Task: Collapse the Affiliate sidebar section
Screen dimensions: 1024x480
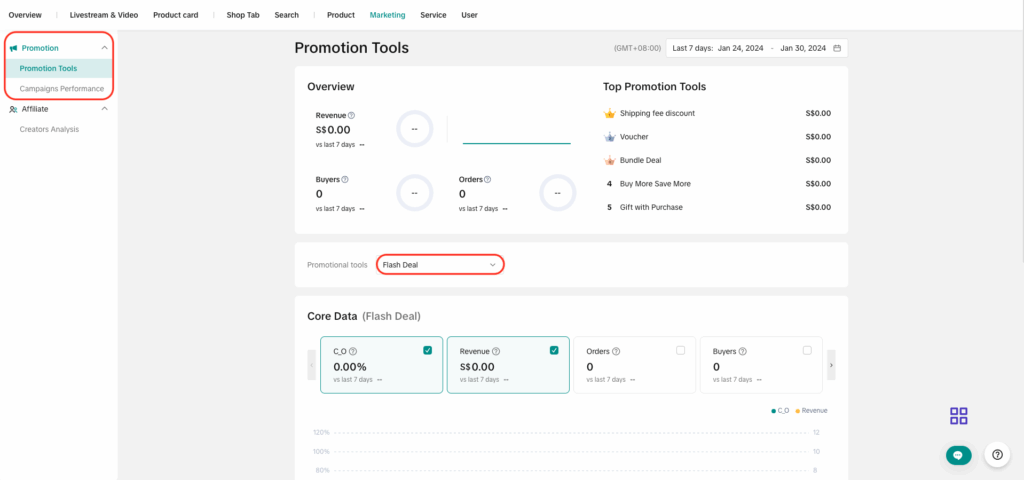Action: [x=104, y=109]
